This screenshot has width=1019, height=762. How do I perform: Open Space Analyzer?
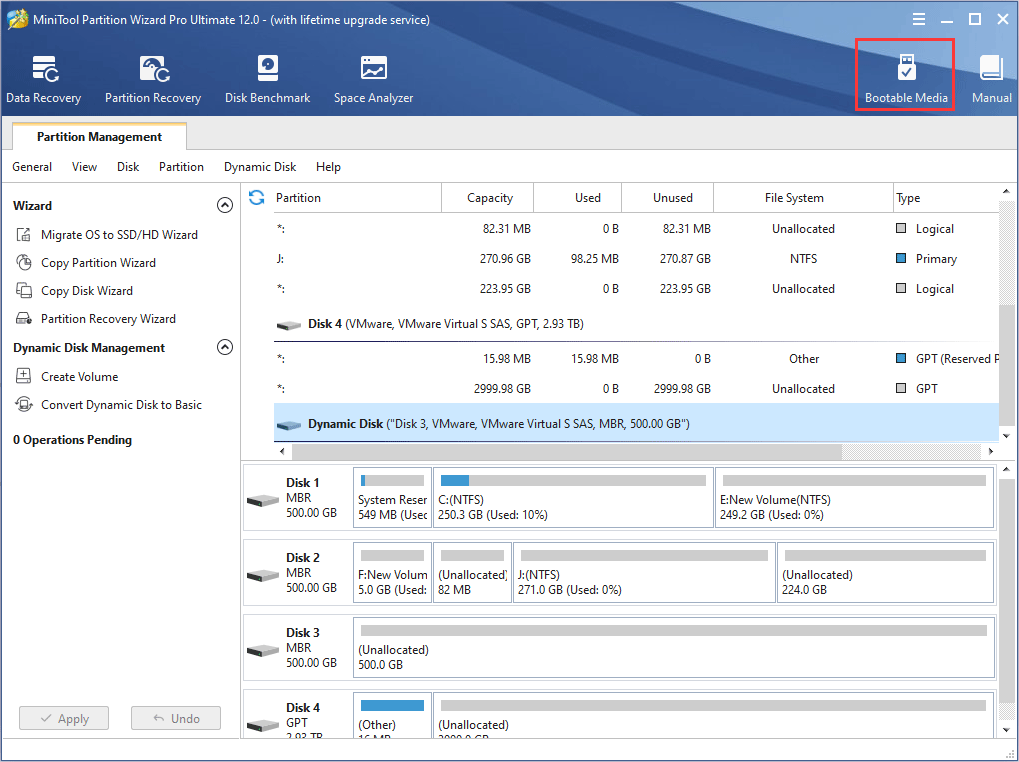(373, 80)
